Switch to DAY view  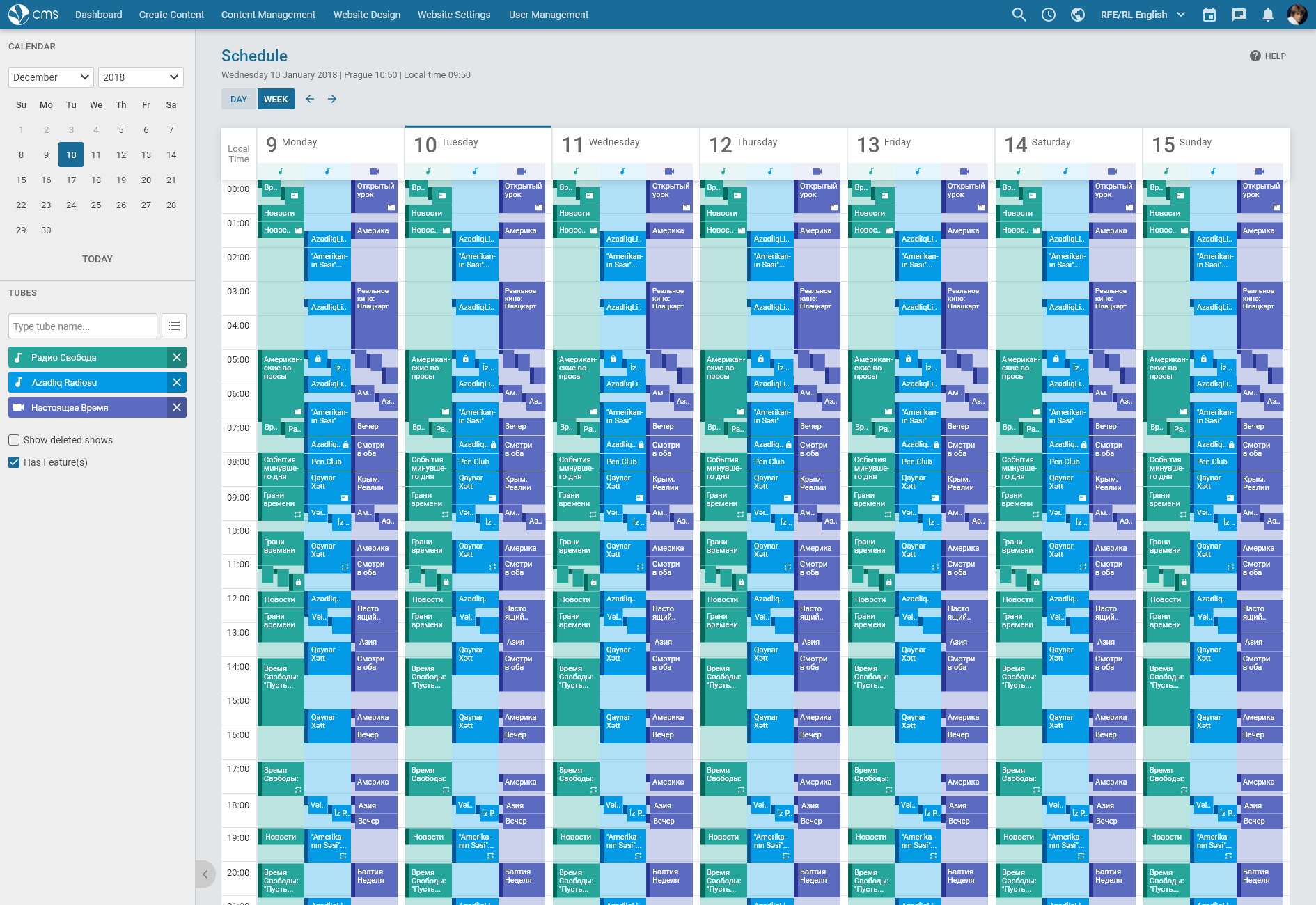point(239,99)
